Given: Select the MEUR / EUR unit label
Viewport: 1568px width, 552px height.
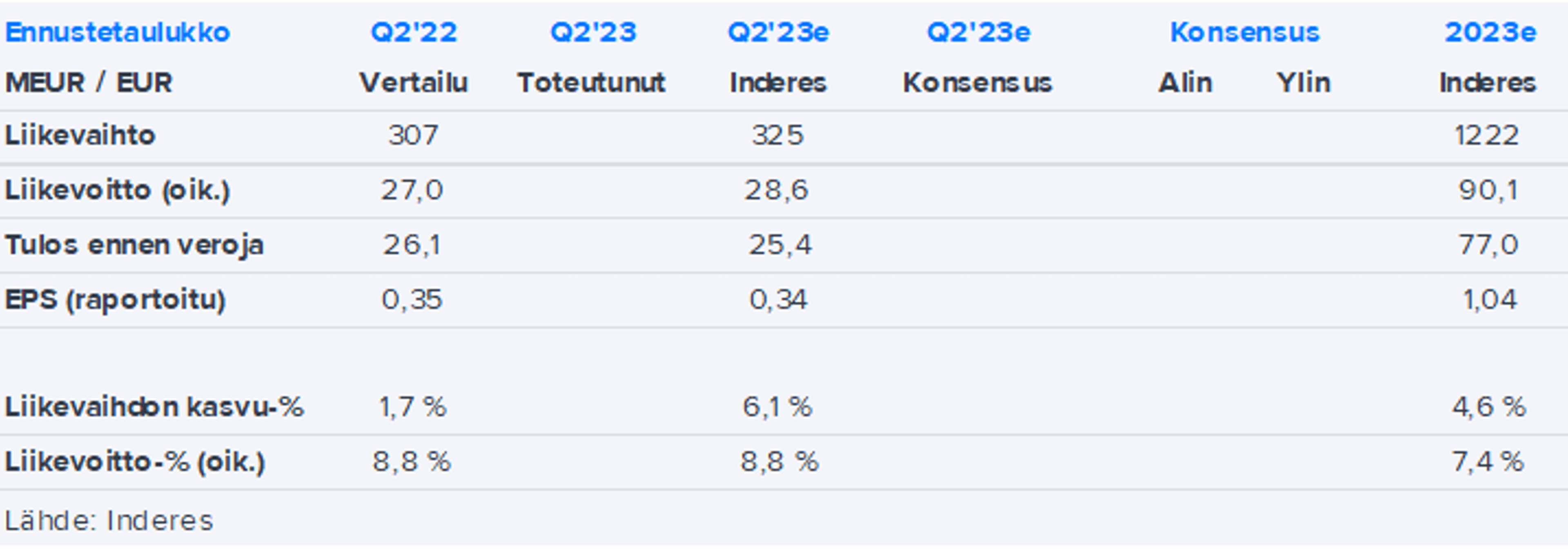Looking at the screenshot, I should pyautogui.click(x=89, y=83).
